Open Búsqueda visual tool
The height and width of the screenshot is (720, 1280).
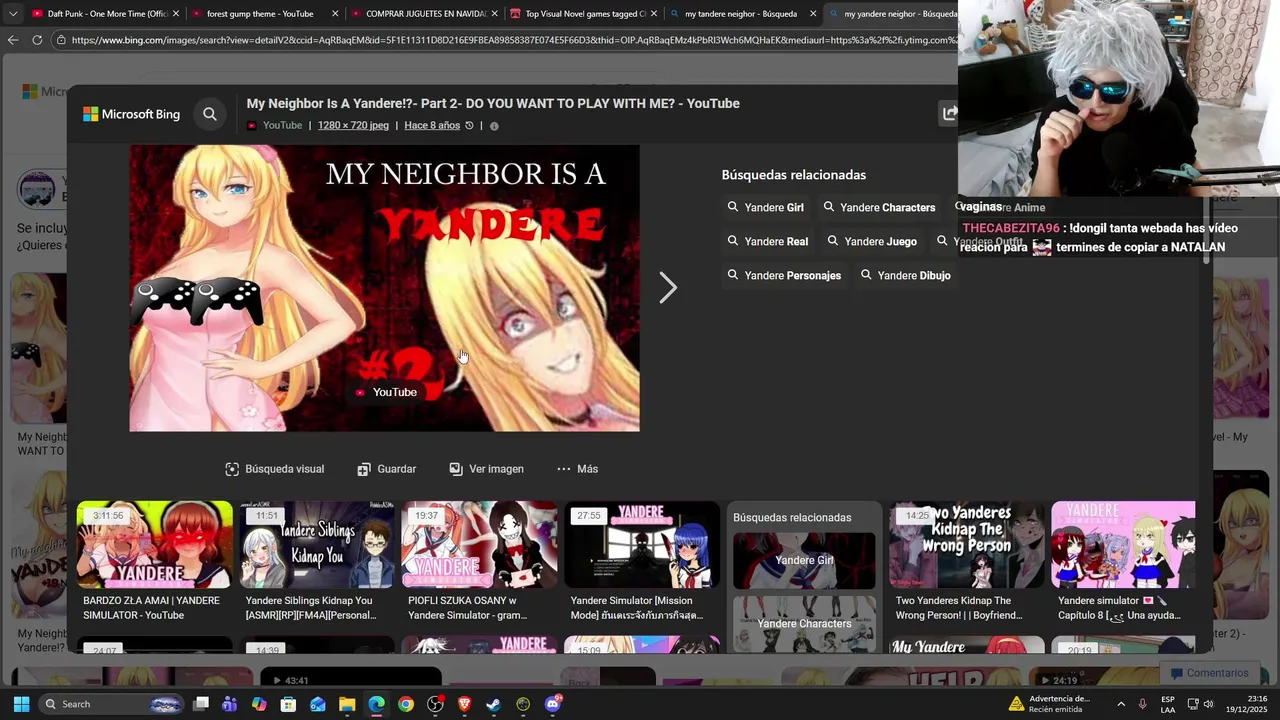(275, 469)
